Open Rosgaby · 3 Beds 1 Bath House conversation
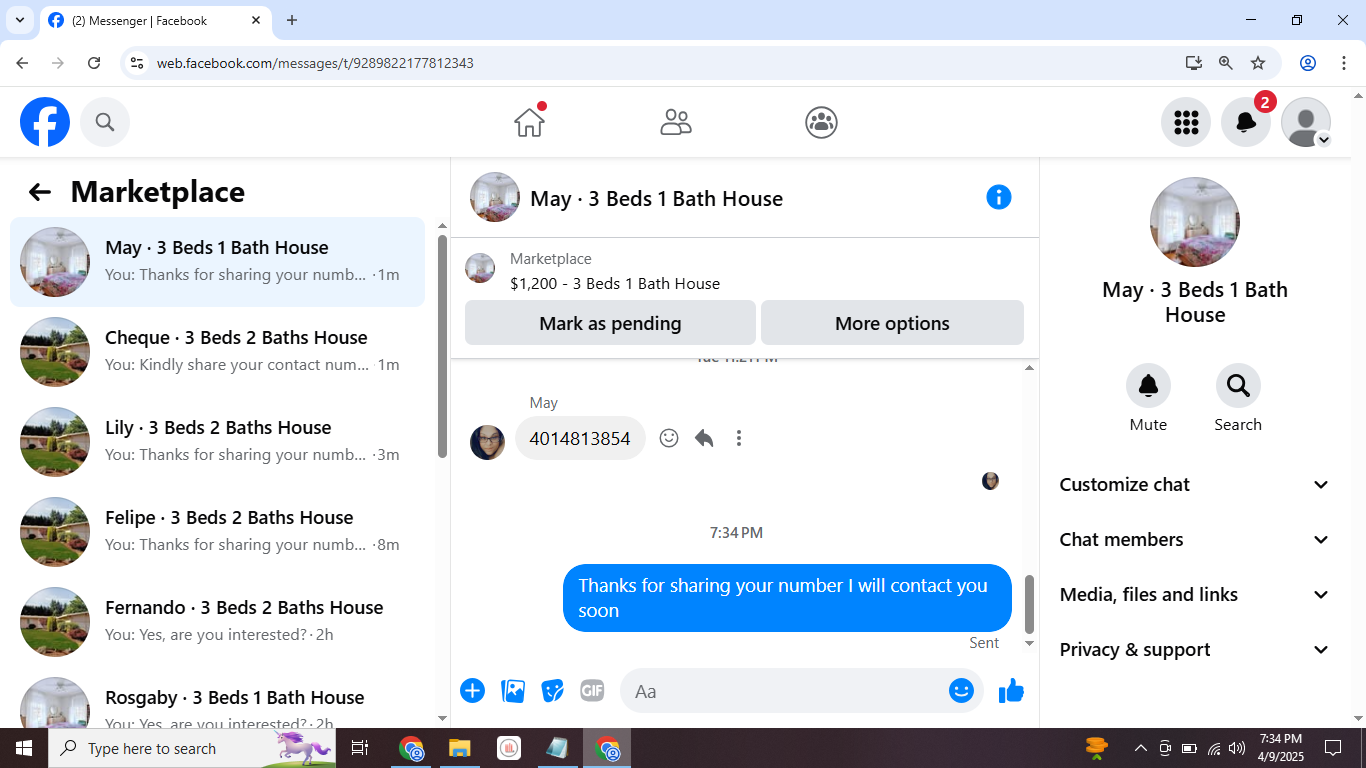 [x=218, y=700]
